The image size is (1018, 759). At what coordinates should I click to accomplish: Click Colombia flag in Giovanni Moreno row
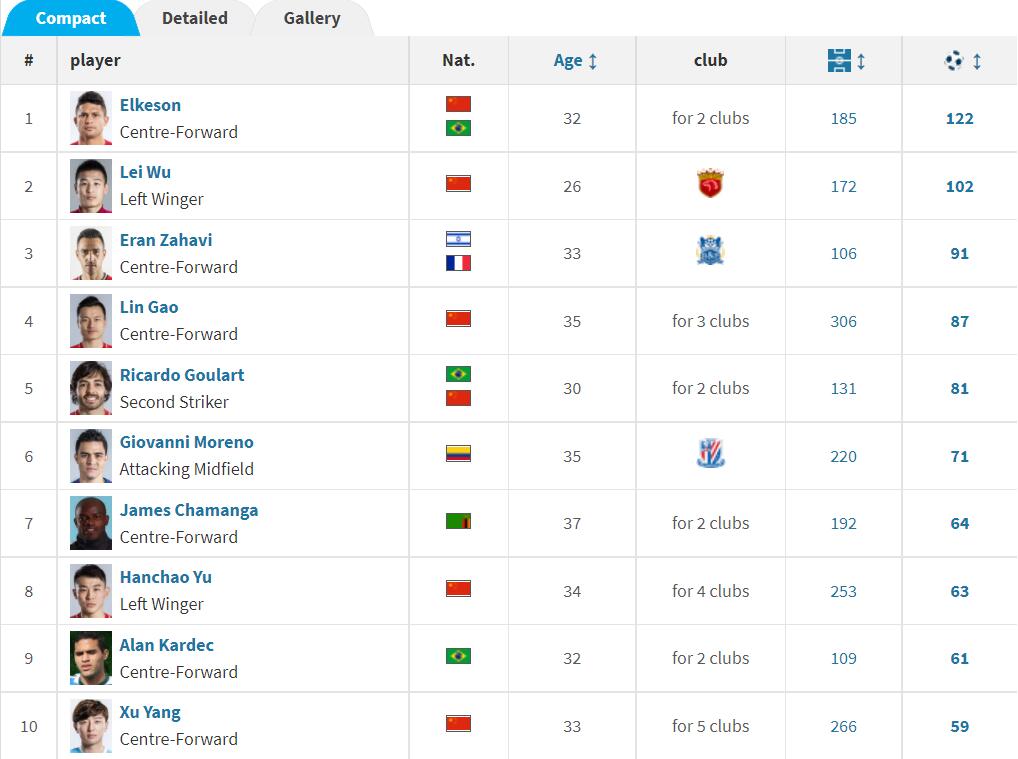pos(458,453)
